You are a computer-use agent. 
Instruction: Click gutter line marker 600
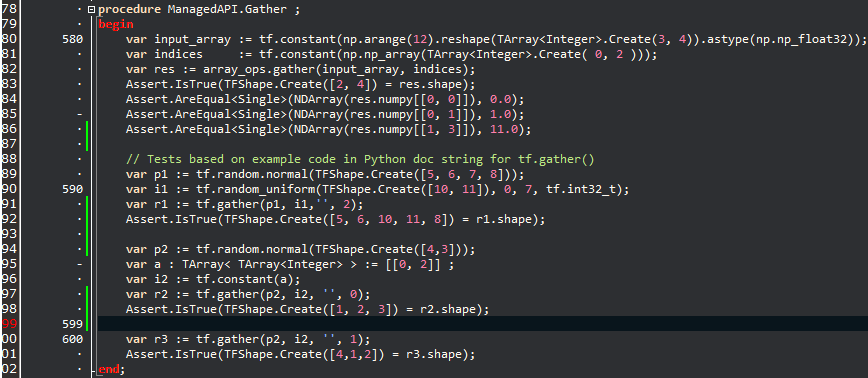pyautogui.click(x=73, y=340)
